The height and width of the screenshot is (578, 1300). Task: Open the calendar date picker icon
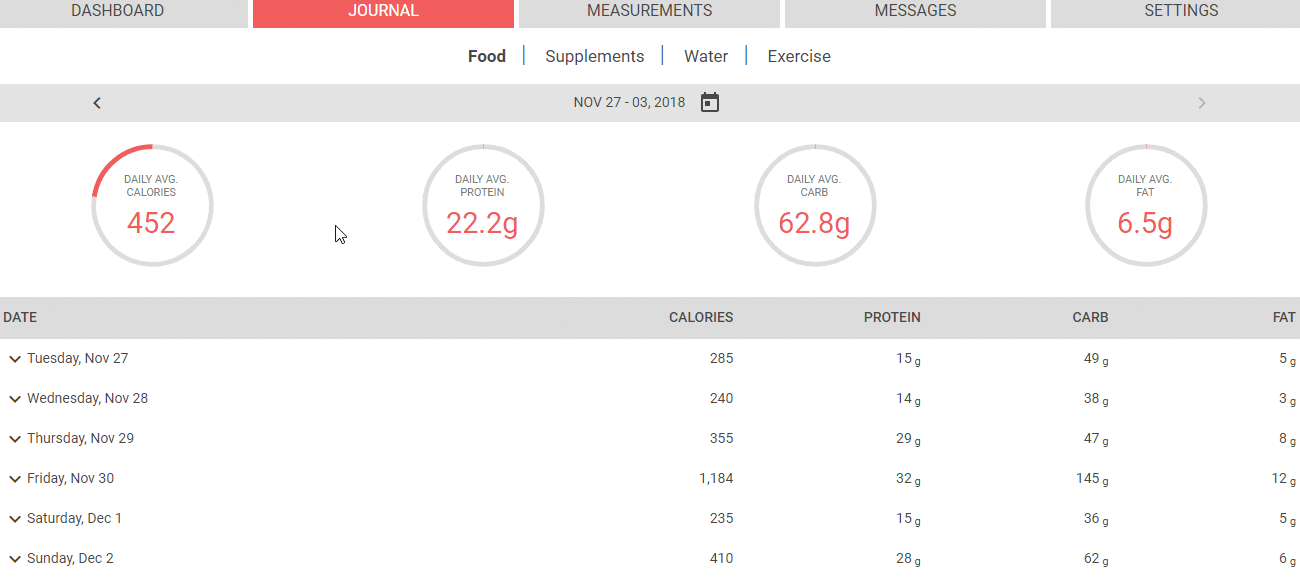pyautogui.click(x=710, y=102)
